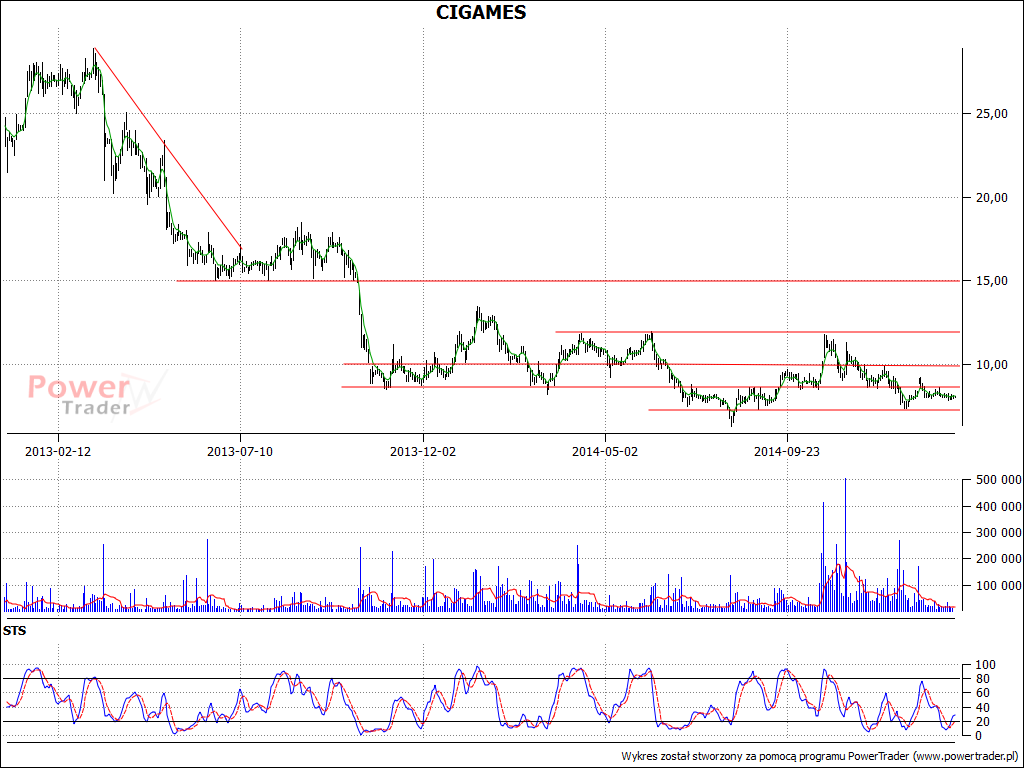The image size is (1024, 768).
Task: Click the 200 000 volume axis label
Action: (999, 559)
